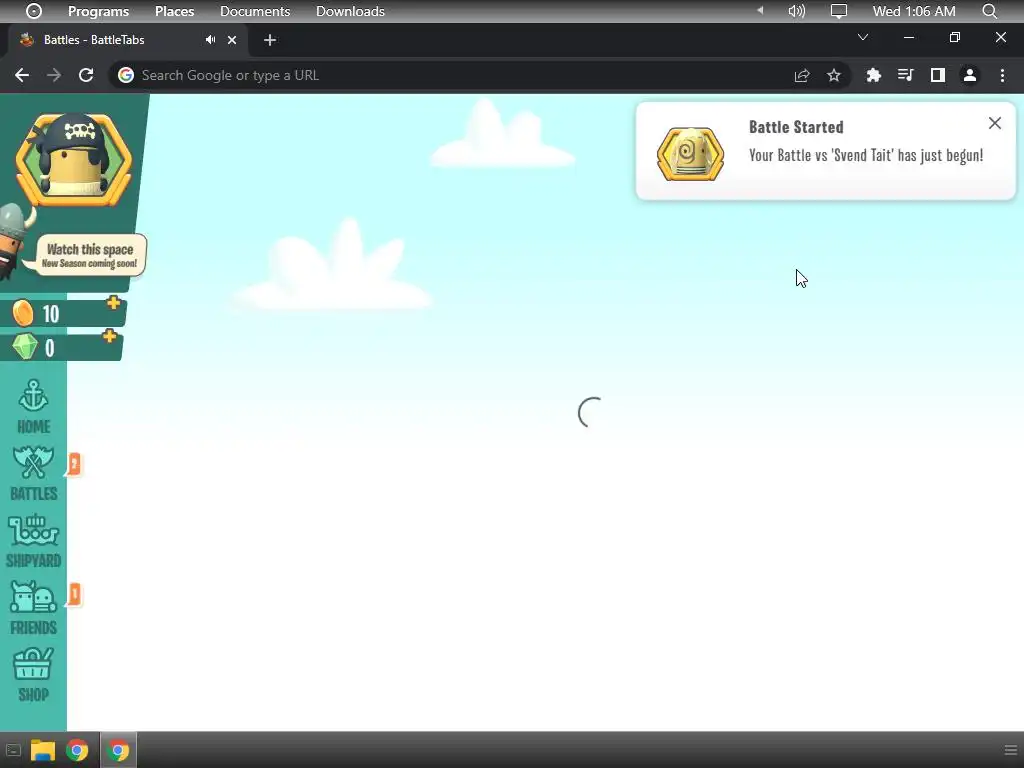
Task: Open the first Chrome icon in taskbar
Action: click(77, 750)
